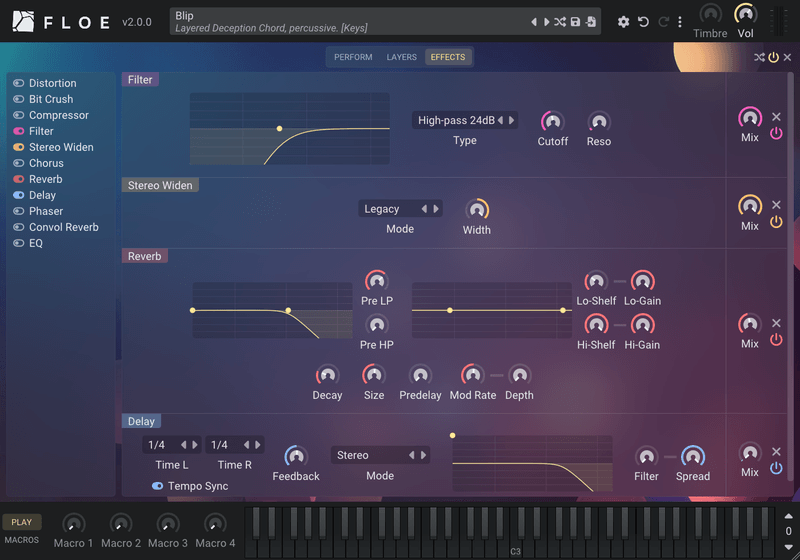
Task: Turn on the Chorus effect switch
Action: tap(19, 163)
